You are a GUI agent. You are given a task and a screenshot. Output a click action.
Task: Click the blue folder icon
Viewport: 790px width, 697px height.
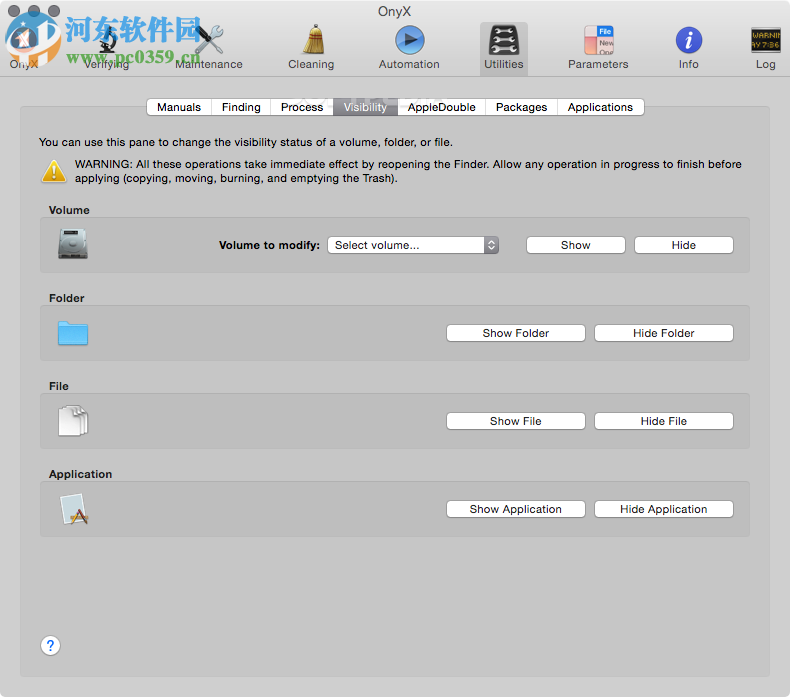pyautogui.click(x=73, y=333)
